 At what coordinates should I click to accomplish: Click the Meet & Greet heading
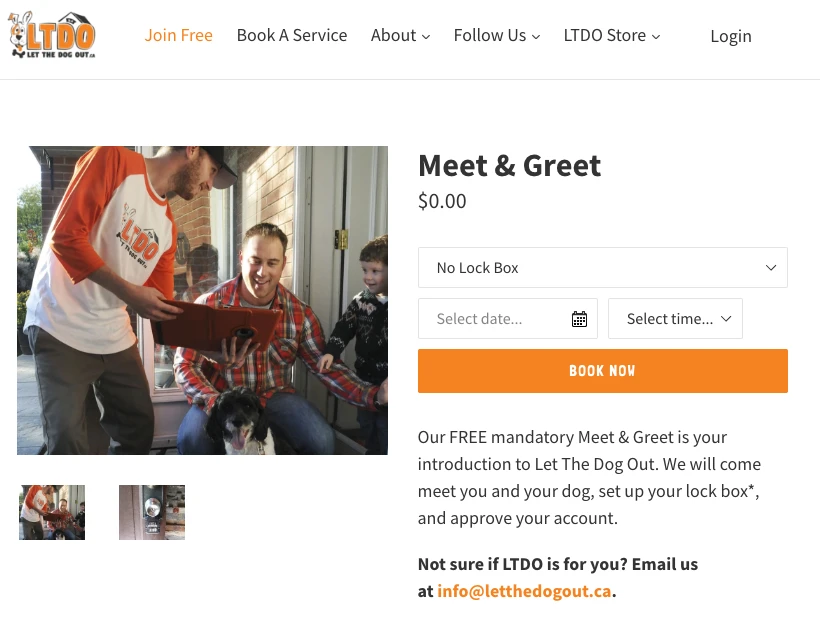509,165
